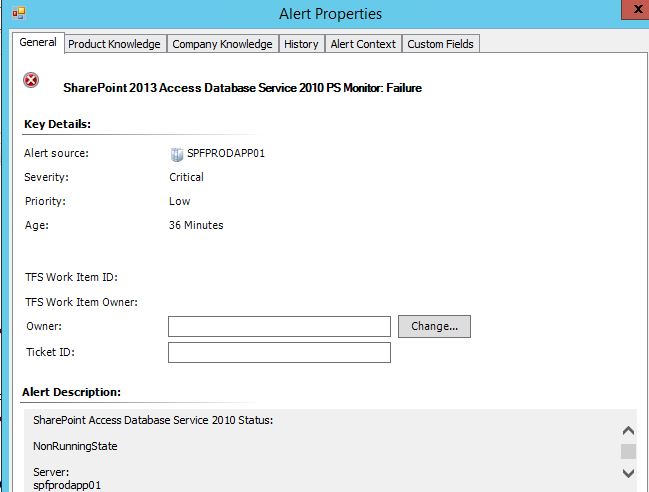The image size is (649, 492).
Task: Click the Alert Description heading
Action: click(71, 392)
